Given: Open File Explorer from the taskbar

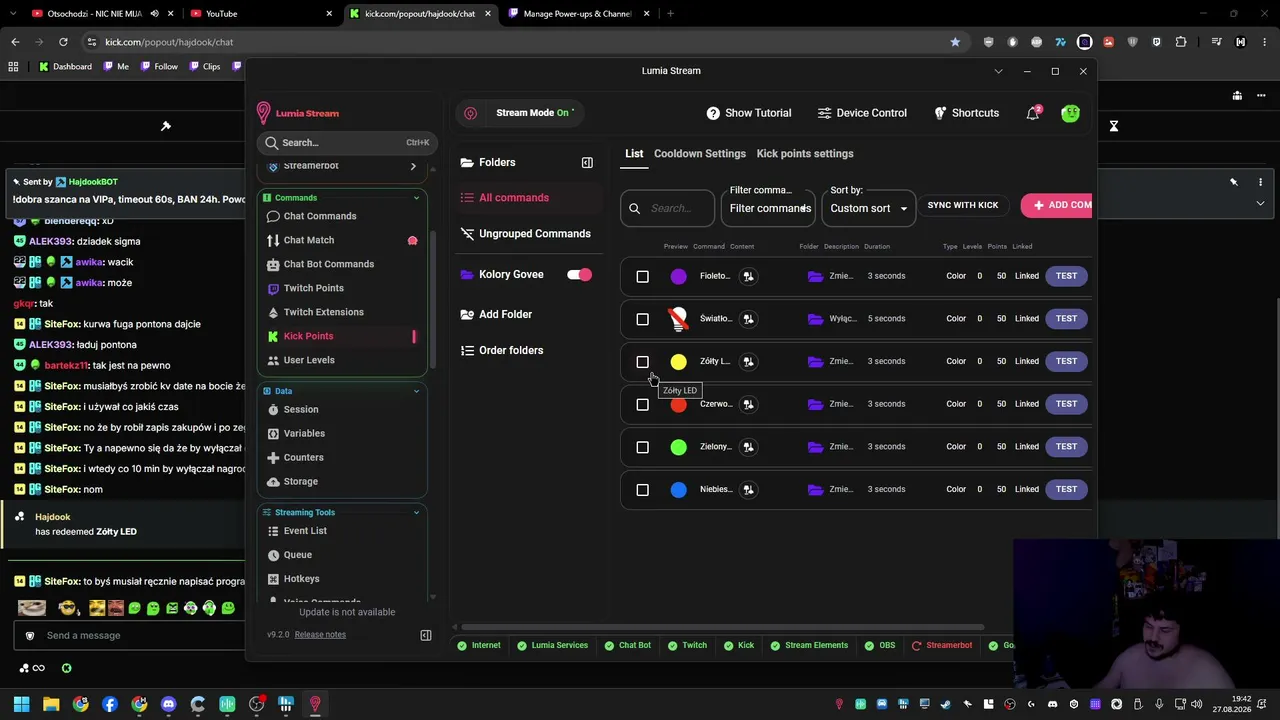Looking at the screenshot, I should click(x=51, y=704).
